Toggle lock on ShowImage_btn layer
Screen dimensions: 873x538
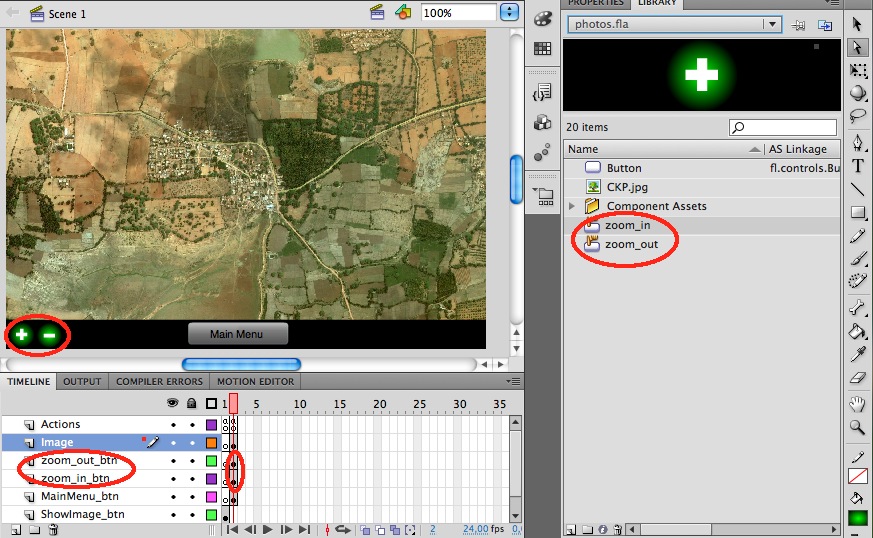coord(192,515)
